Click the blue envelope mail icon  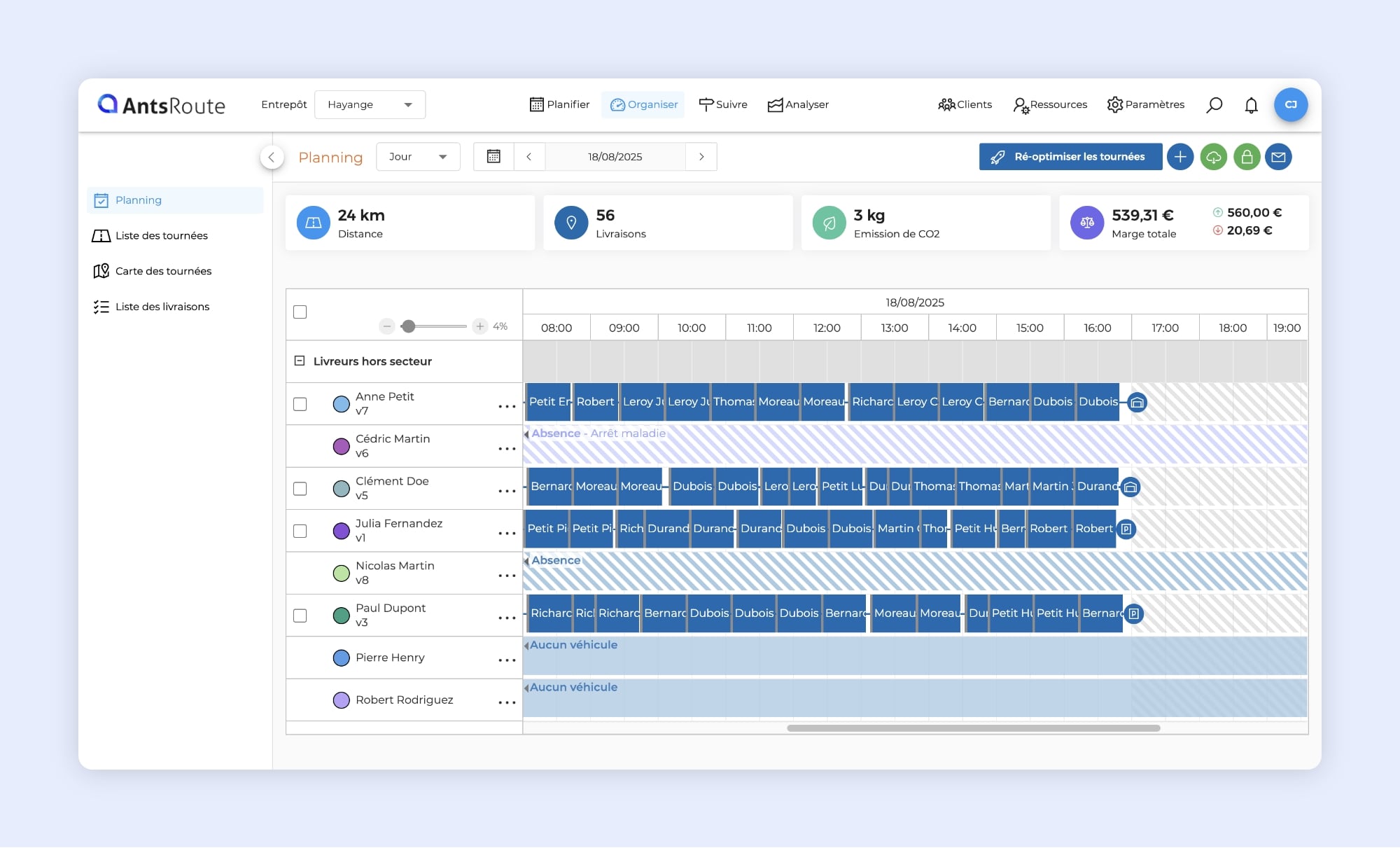pos(1278,157)
